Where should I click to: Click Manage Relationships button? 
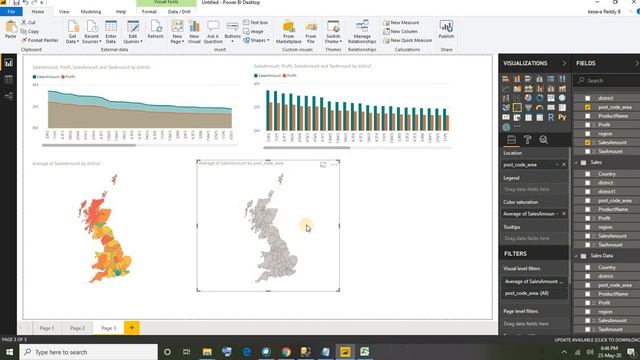[x=362, y=31]
